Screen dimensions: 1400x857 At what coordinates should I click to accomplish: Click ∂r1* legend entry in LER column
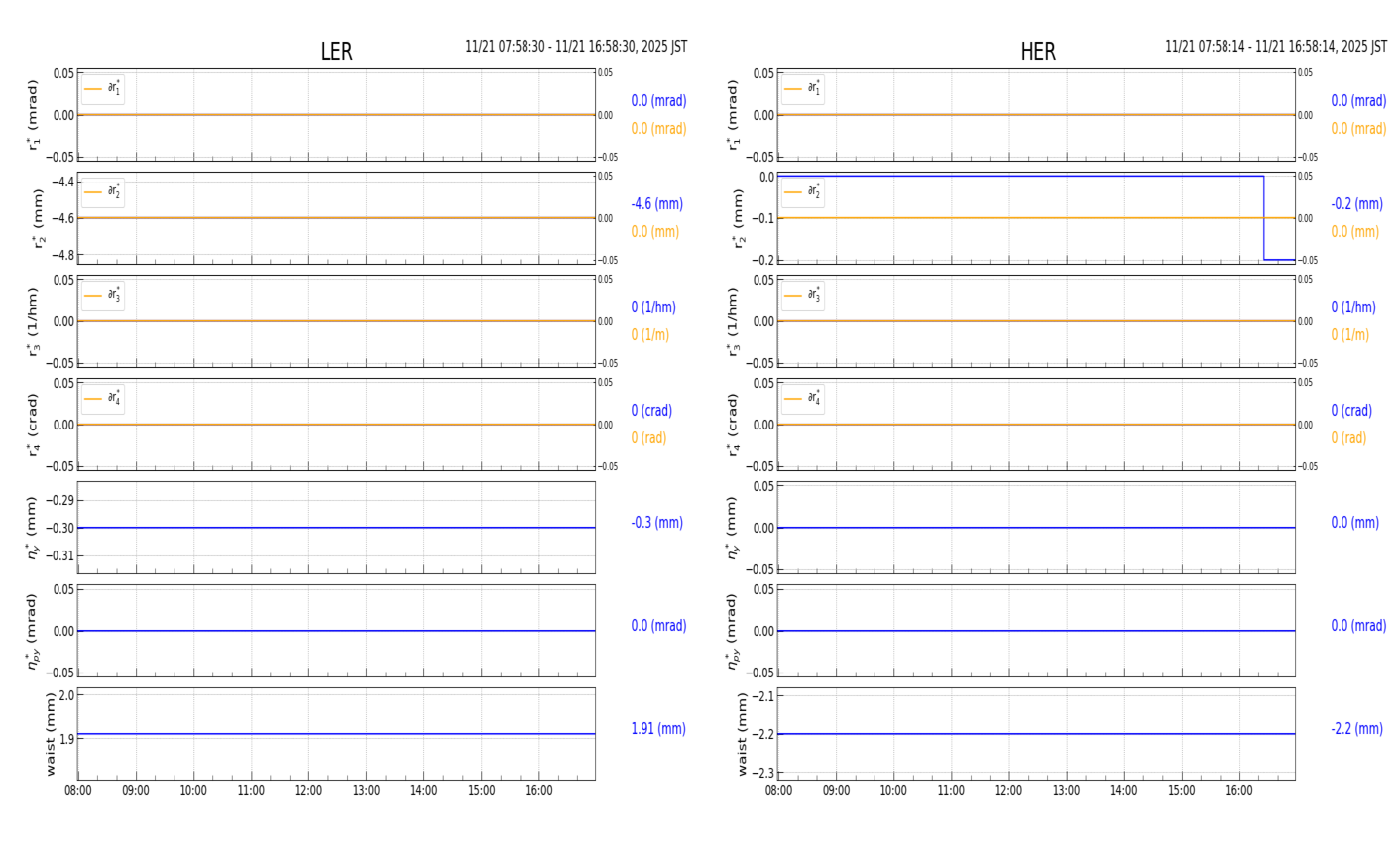point(103,89)
